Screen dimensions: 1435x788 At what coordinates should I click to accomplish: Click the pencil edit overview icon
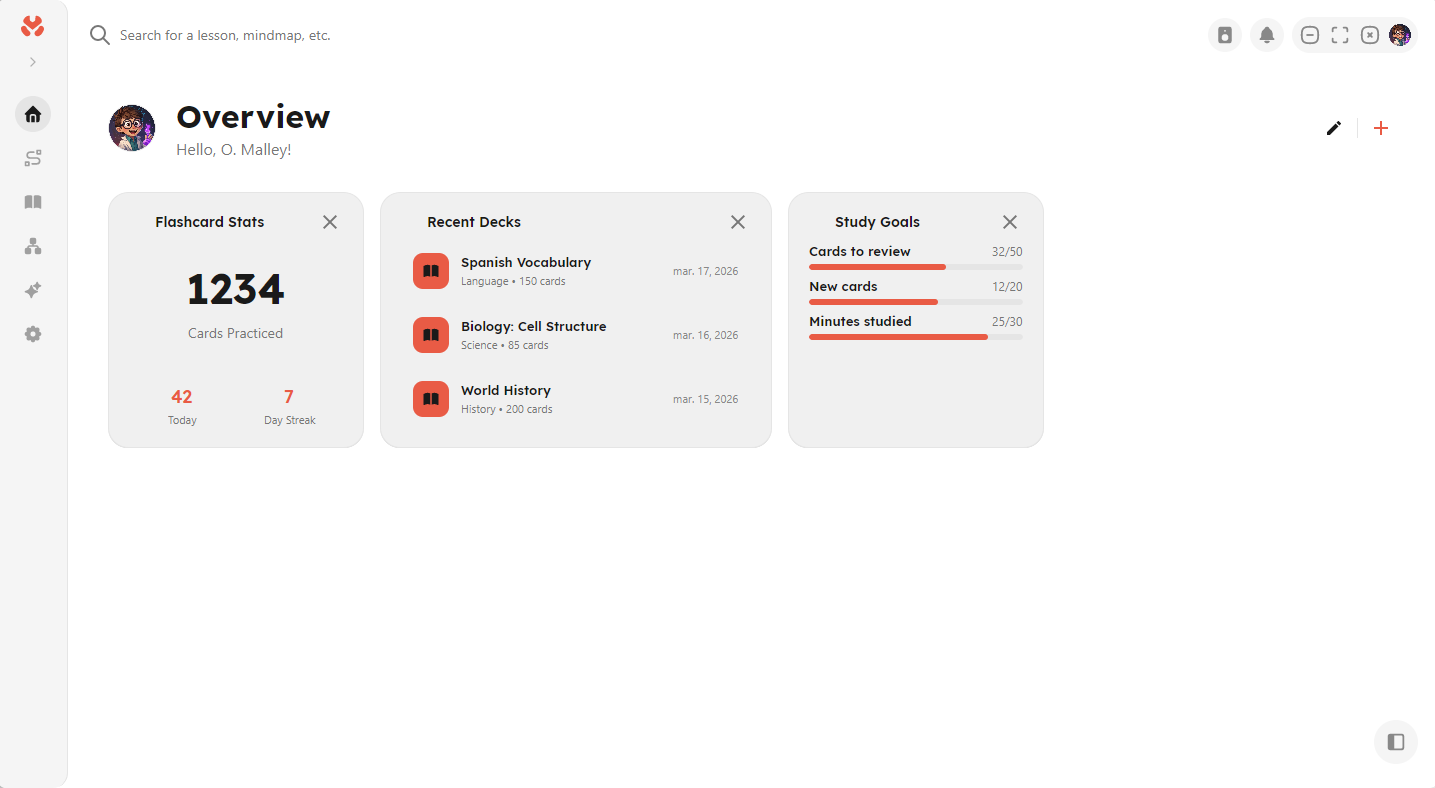coord(1333,128)
